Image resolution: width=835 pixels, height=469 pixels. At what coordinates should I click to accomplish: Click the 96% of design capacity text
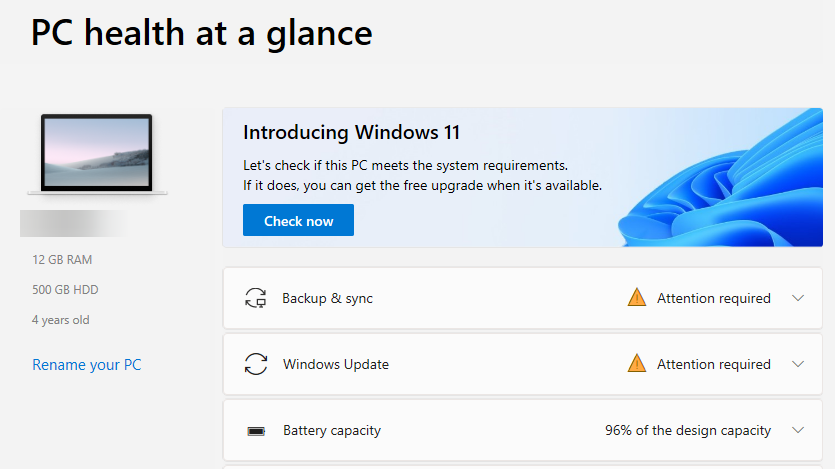point(688,431)
